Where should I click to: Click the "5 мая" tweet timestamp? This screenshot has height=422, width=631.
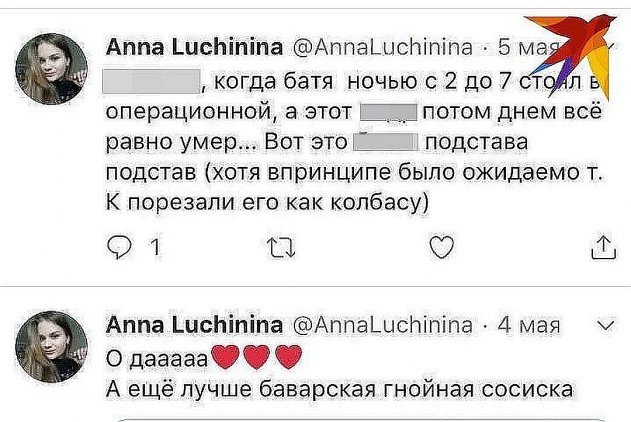click(x=526, y=47)
